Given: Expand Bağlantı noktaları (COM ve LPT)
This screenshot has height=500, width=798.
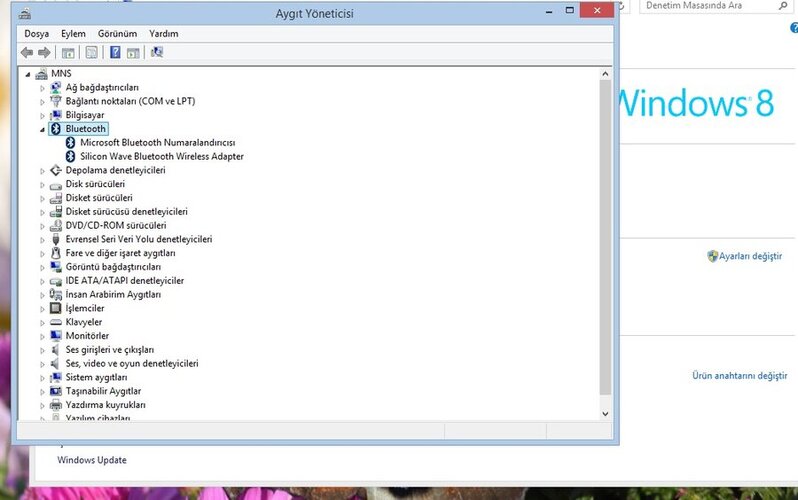Looking at the screenshot, I should pyautogui.click(x=42, y=102).
